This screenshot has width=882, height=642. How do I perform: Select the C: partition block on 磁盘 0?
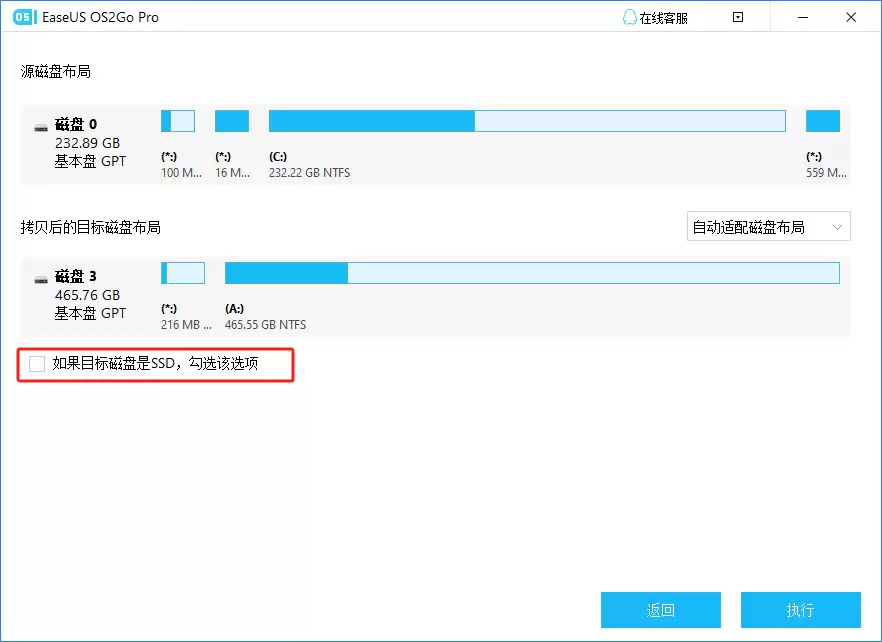(x=525, y=120)
